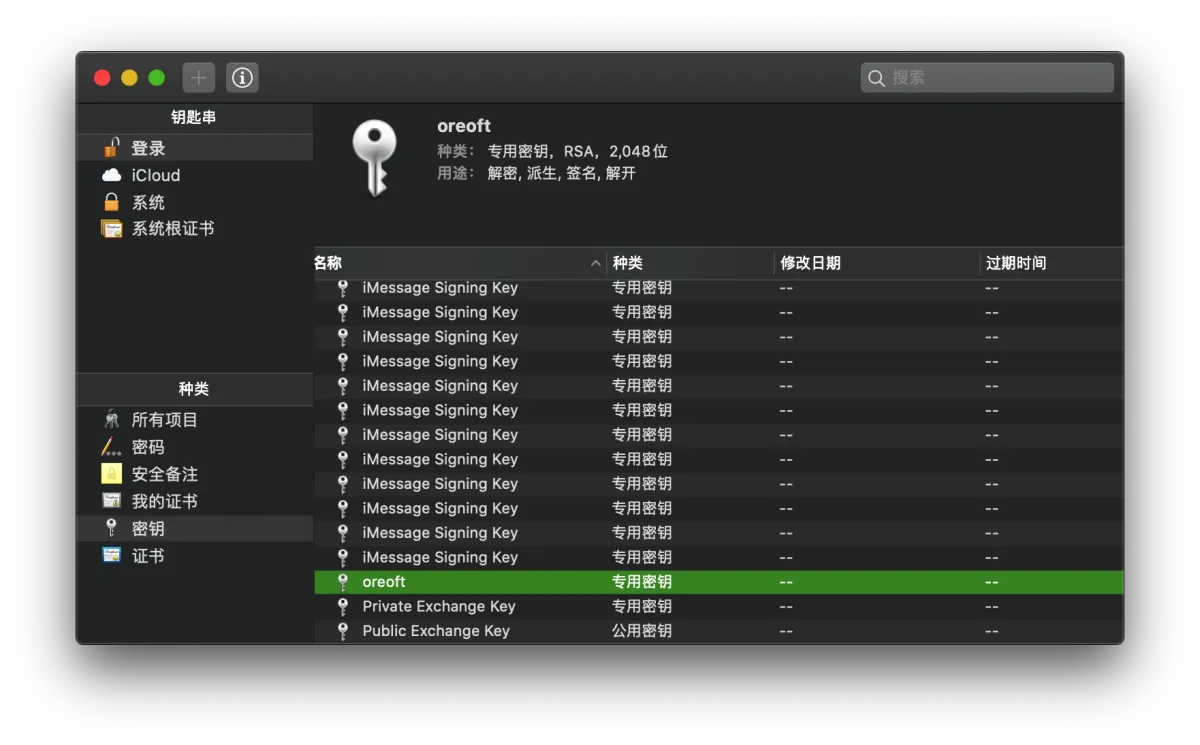Open the 系统根证书 keychain
The width and height of the screenshot is (1200, 745).
[x=172, y=228]
